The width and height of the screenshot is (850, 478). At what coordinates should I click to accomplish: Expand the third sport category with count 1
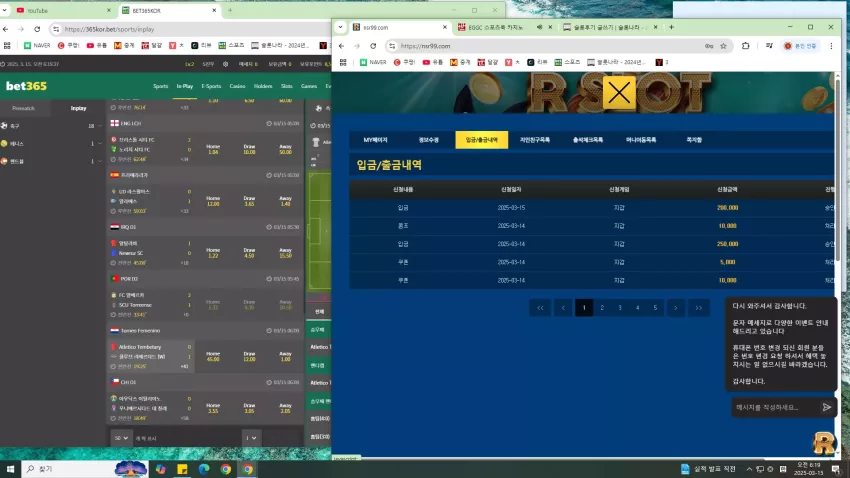[x=51, y=161]
